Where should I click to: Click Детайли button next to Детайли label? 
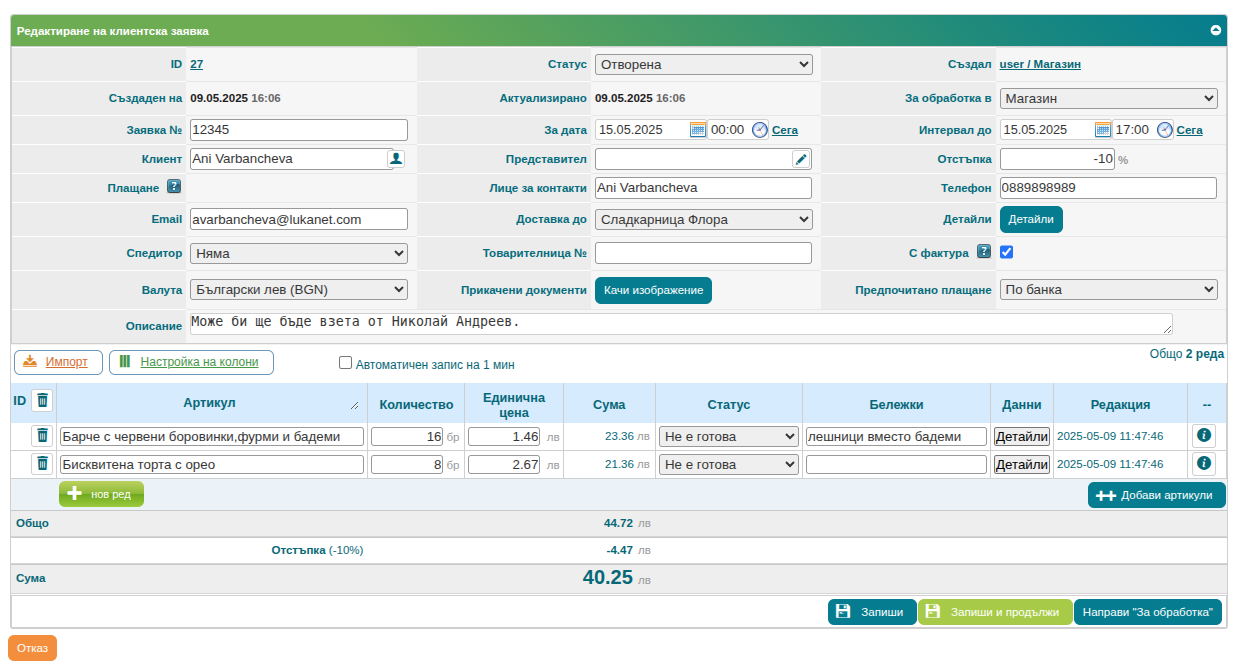[x=1031, y=219]
